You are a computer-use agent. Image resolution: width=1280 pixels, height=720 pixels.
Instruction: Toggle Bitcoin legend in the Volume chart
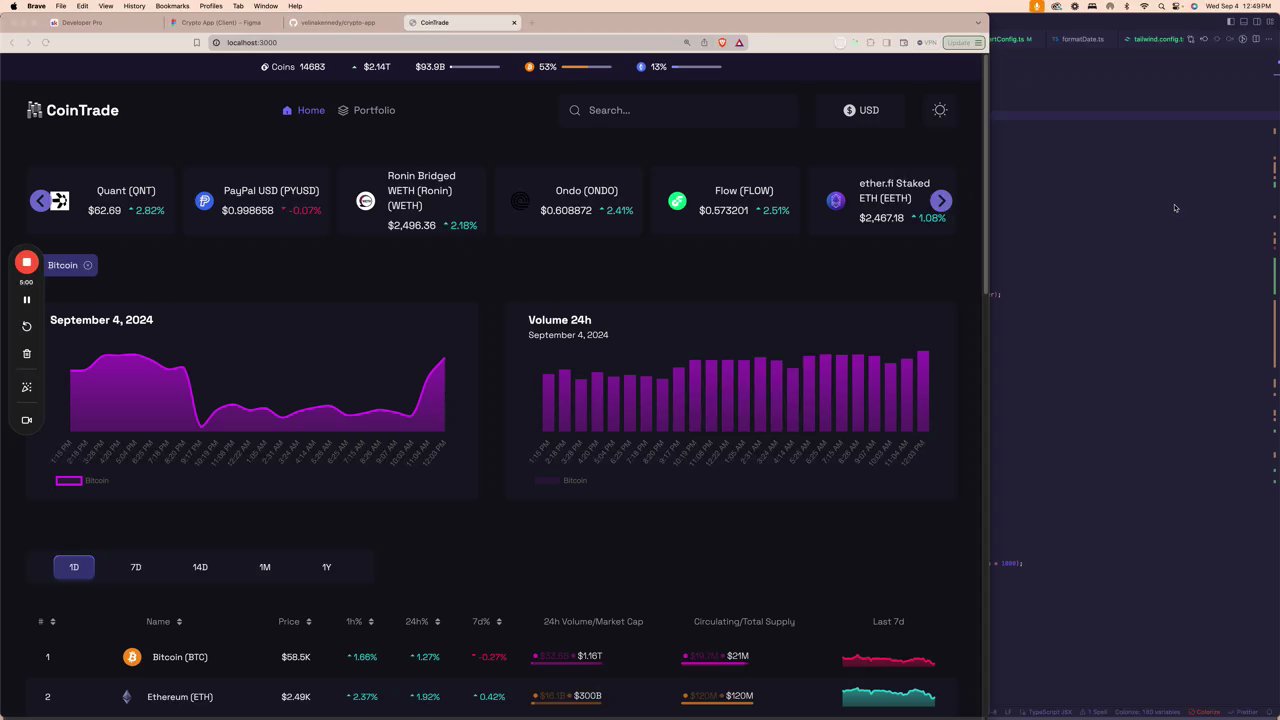coord(561,481)
